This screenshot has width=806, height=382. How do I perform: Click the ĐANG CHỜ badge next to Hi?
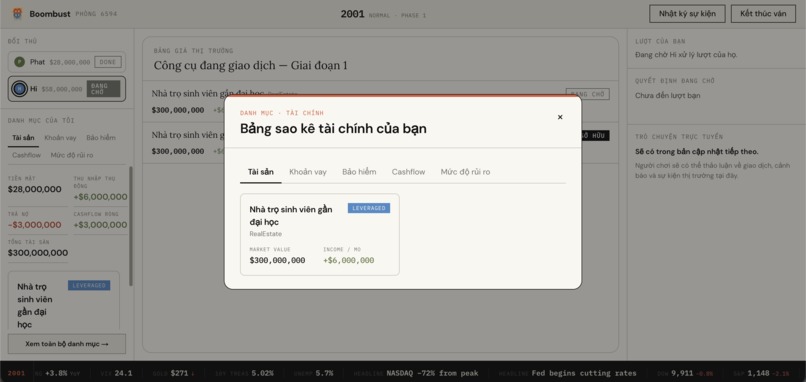coord(103,89)
